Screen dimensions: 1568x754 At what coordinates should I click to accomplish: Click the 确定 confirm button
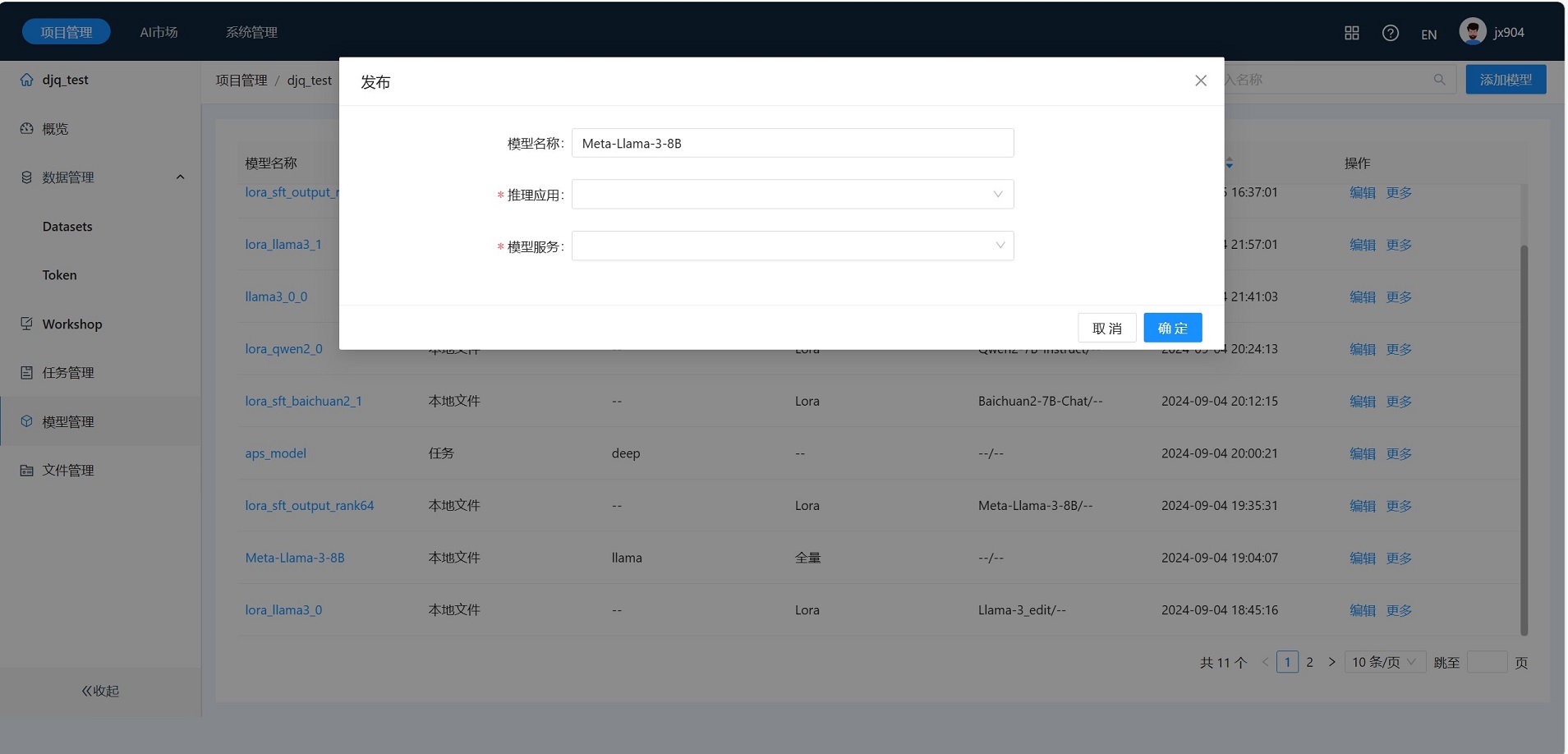(x=1172, y=328)
